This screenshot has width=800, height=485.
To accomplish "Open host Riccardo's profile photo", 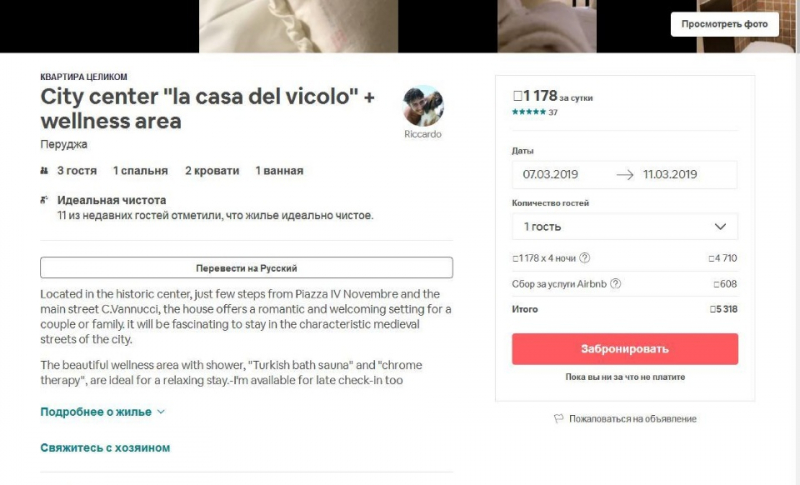I will pos(423,106).
